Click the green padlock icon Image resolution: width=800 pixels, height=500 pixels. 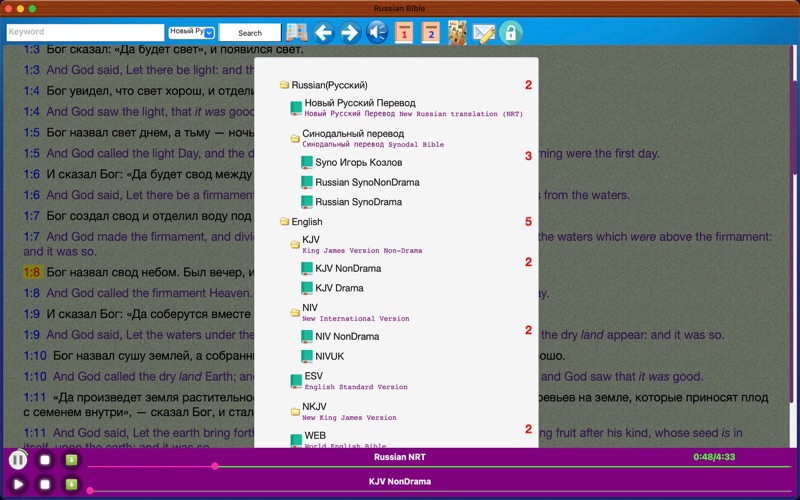point(511,33)
